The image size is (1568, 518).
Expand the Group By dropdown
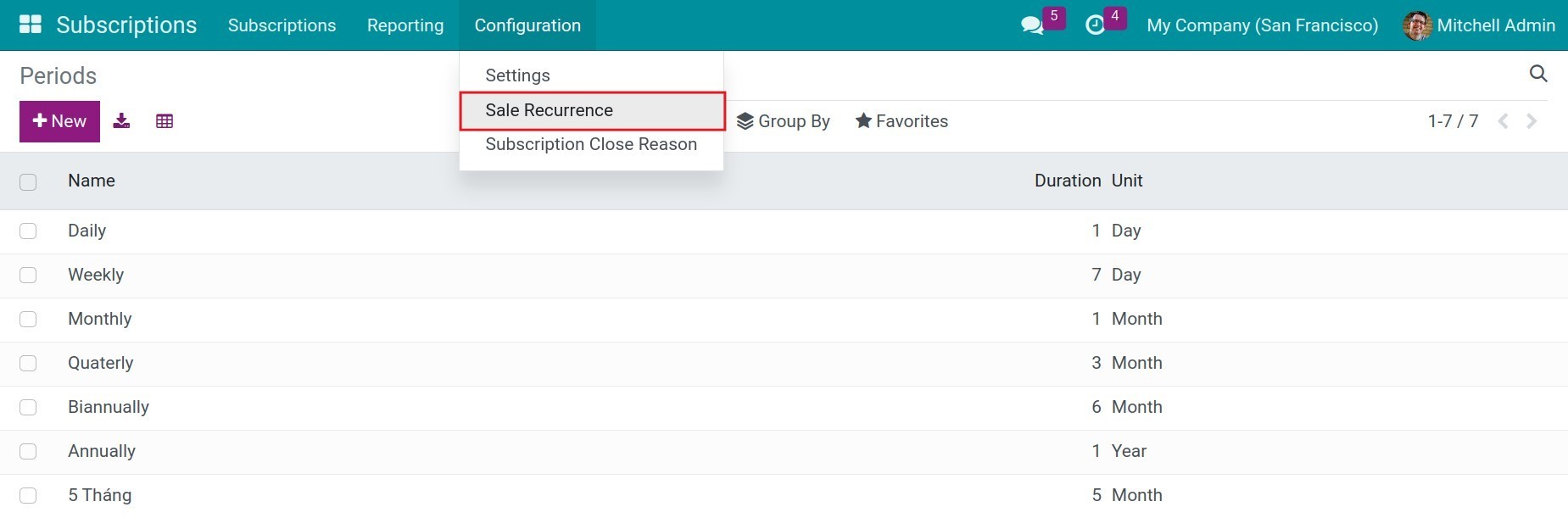tap(783, 121)
